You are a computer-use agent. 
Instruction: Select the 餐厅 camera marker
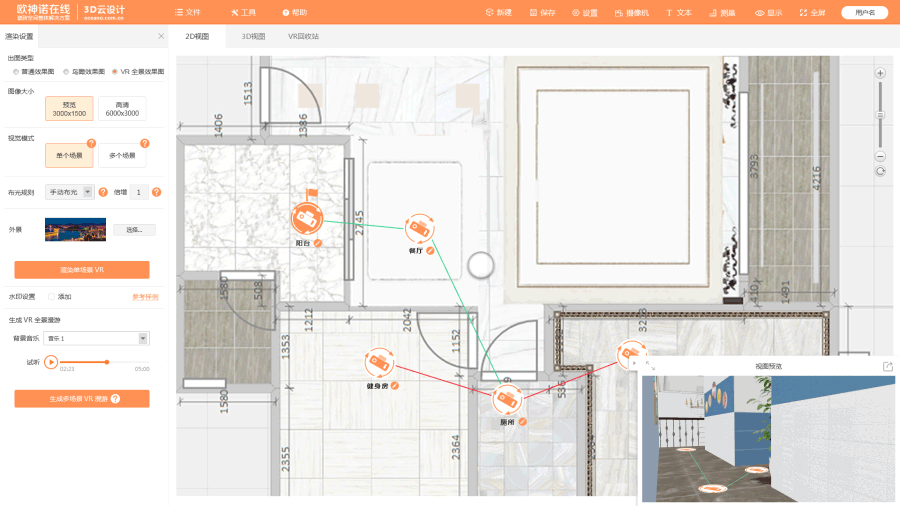[x=420, y=228]
